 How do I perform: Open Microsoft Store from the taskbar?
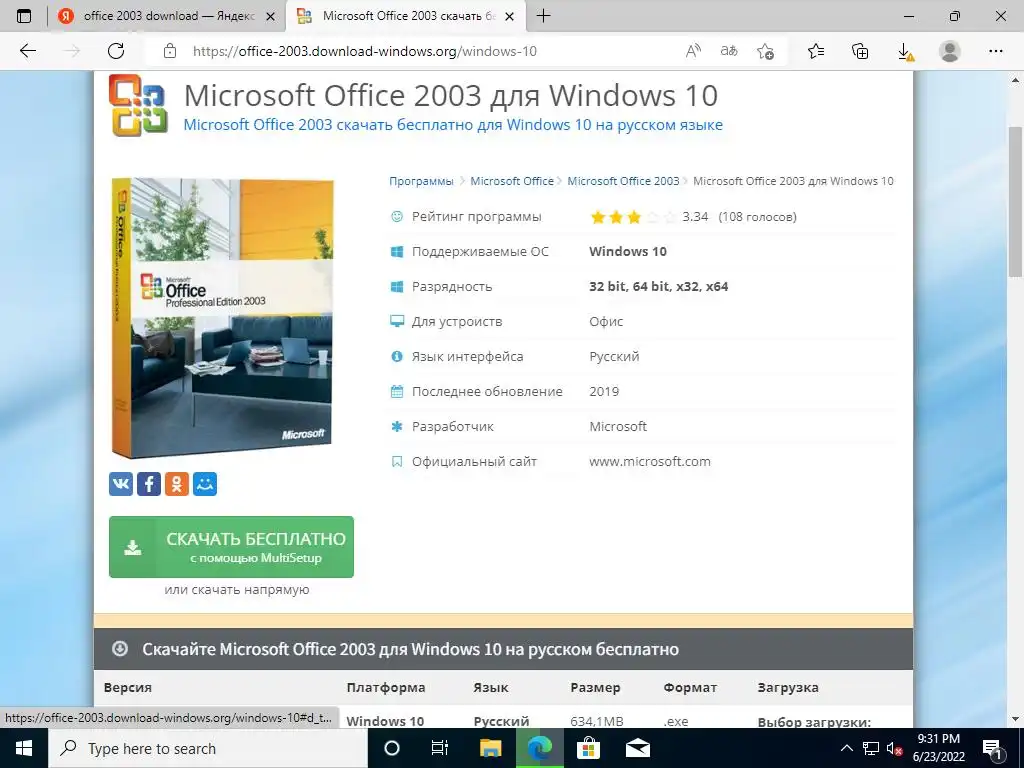click(588, 748)
